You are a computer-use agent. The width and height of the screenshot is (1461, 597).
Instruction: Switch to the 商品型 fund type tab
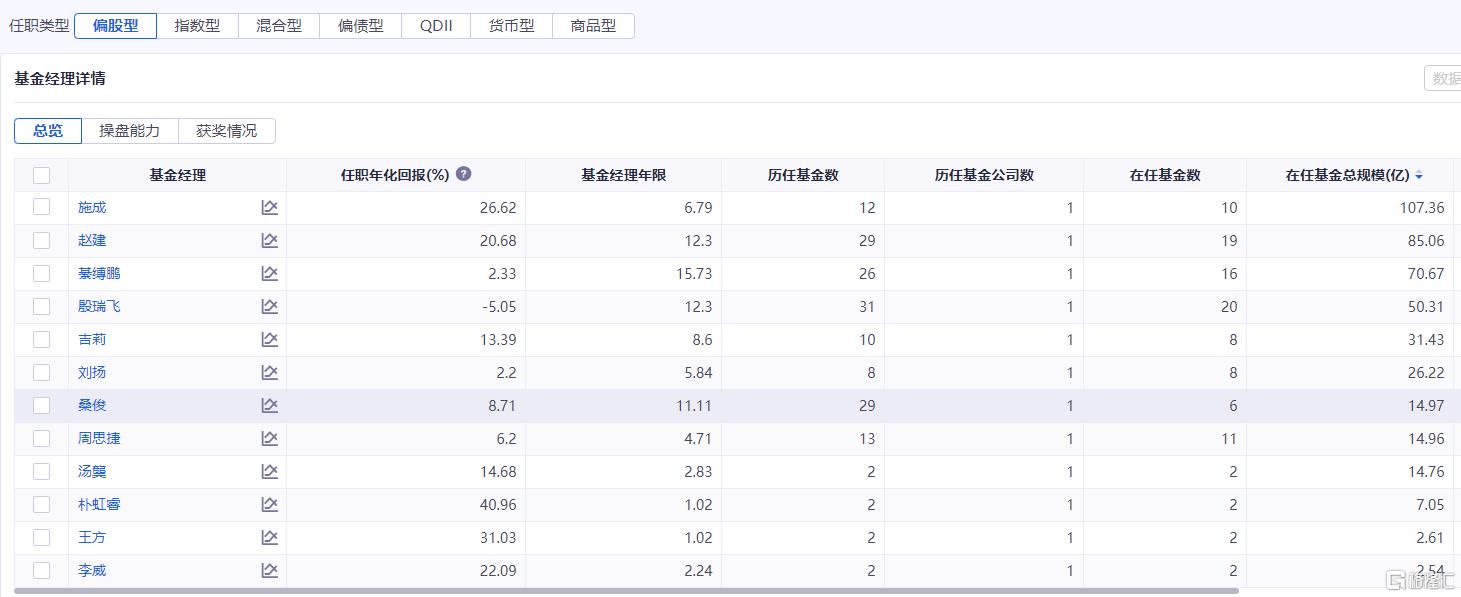tap(594, 26)
